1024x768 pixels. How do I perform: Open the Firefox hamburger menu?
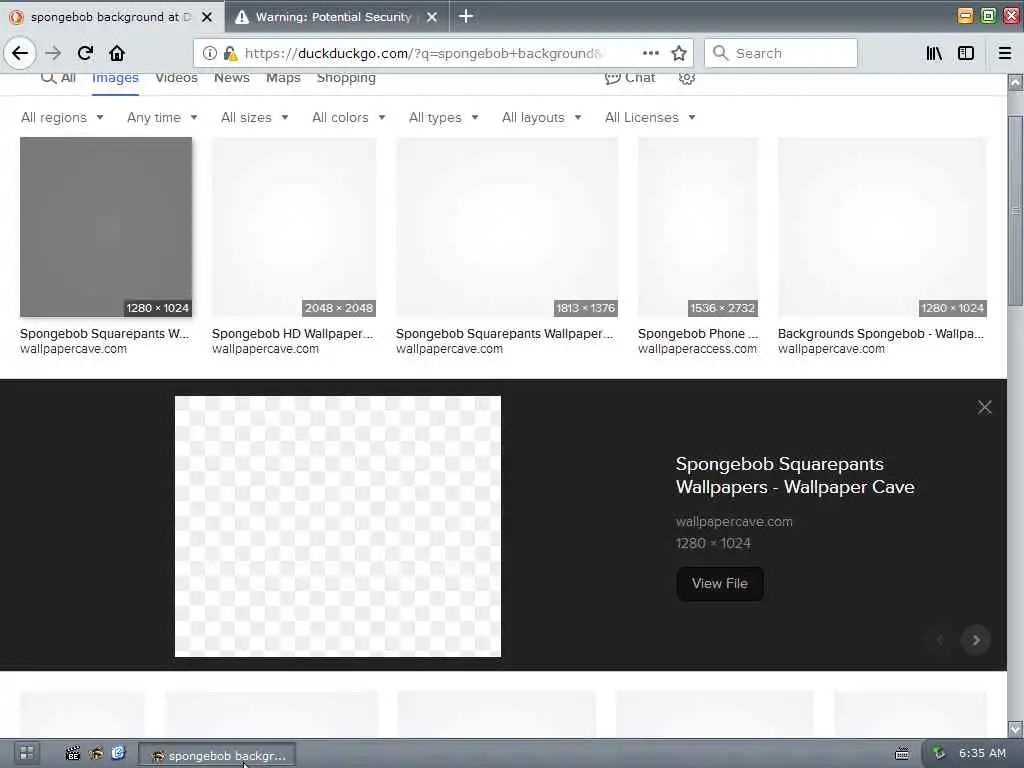[x=1005, y=54]
